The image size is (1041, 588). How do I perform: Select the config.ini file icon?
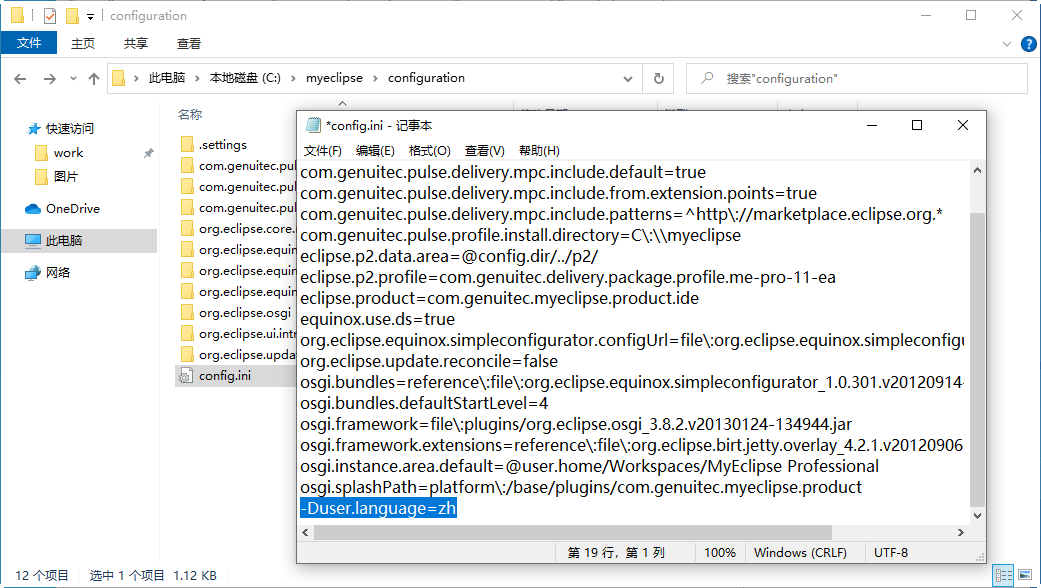(186, 376)
